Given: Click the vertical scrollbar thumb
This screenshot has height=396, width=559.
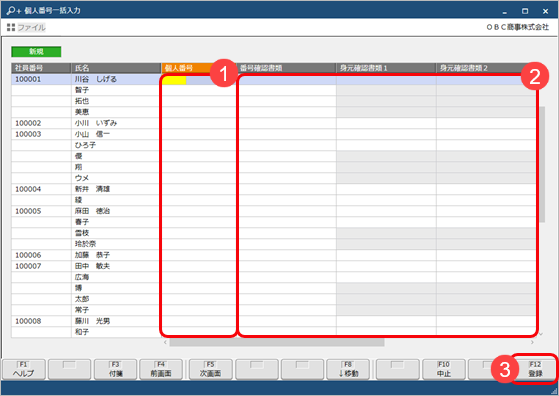Looking at the screenshot, I should click(x=542, y=164).
